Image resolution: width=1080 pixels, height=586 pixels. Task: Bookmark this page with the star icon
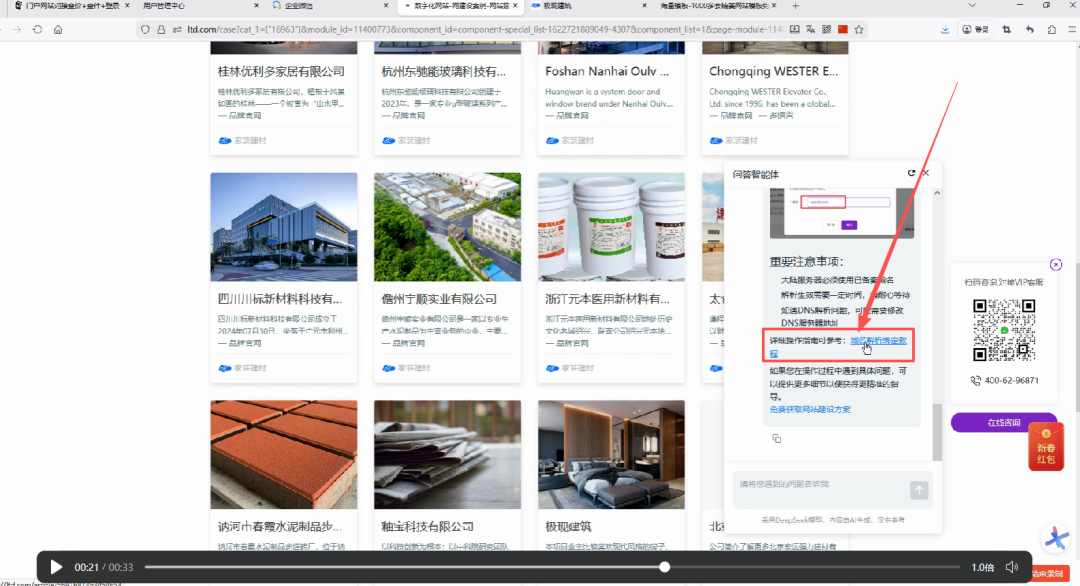859,30
